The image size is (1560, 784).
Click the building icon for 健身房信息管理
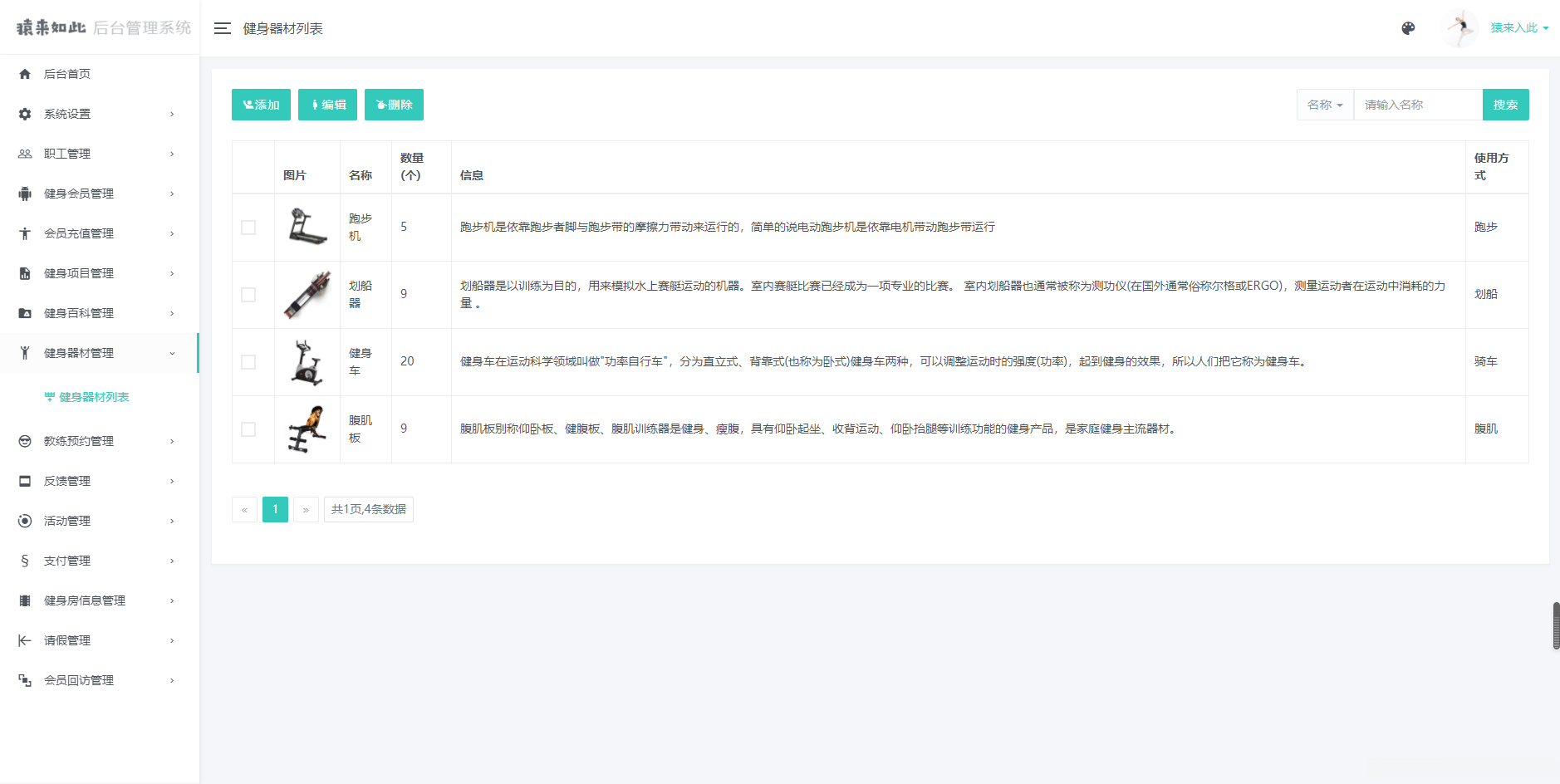(25, 600)
